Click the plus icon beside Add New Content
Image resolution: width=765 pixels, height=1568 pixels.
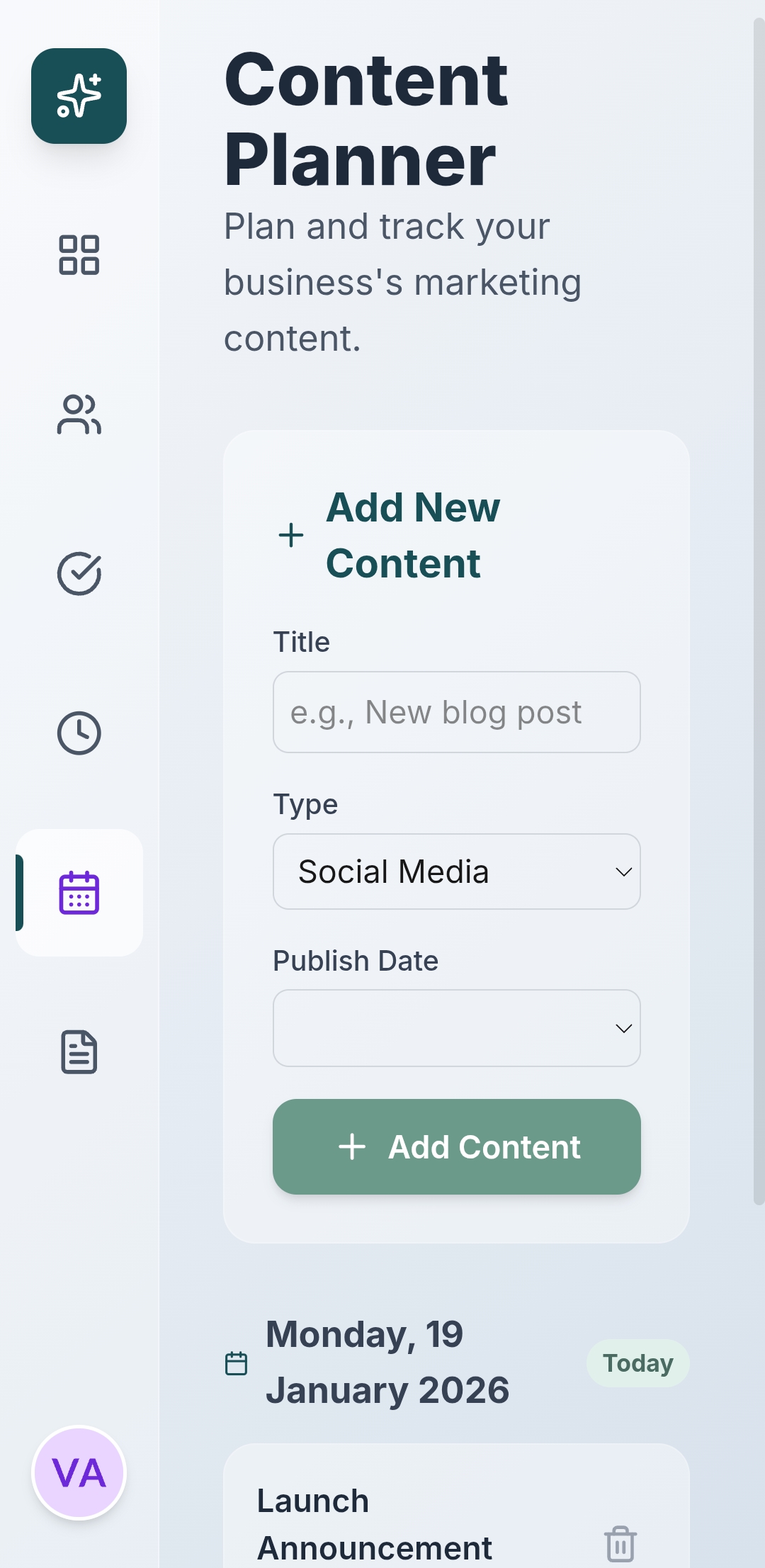click(x=291, y=535)
